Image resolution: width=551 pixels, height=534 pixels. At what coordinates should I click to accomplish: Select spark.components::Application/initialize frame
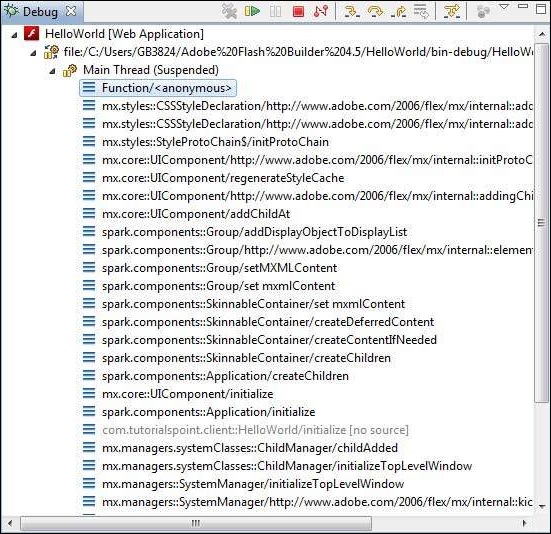click(209, 412)
